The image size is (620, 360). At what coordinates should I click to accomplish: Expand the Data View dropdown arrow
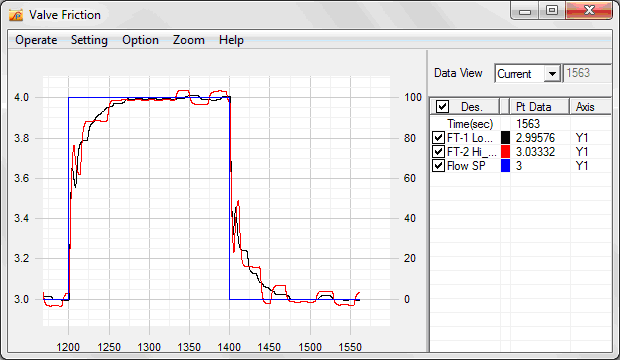(552, 74)
